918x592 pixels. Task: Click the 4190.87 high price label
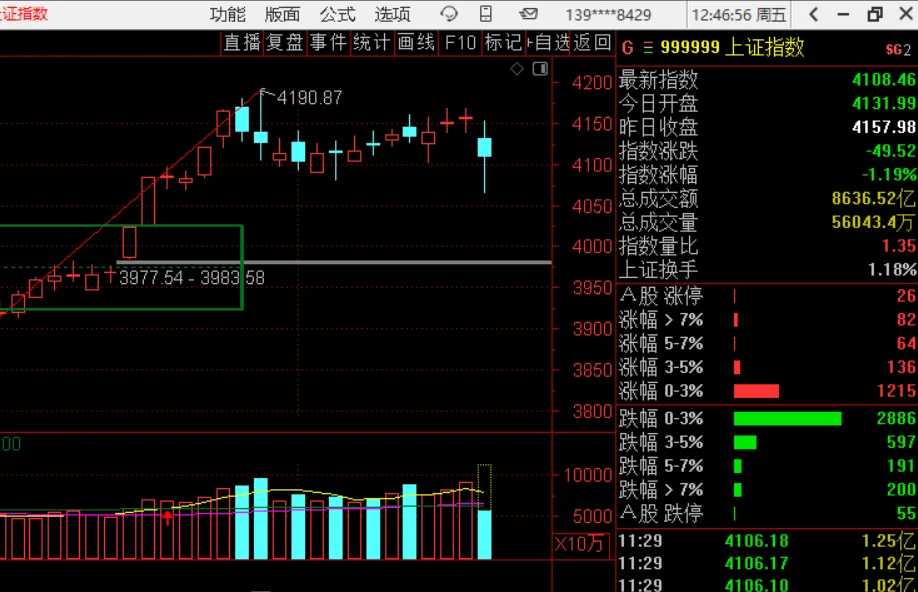tap(309, 97)
